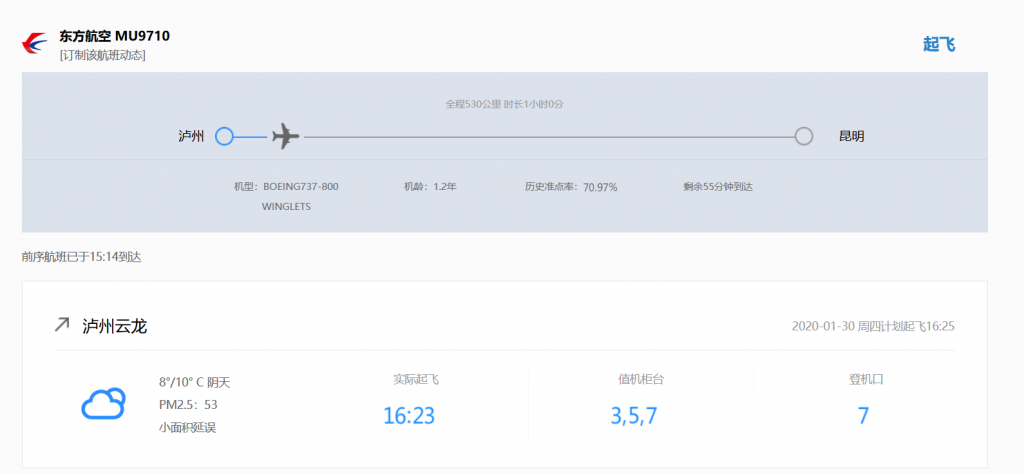
Task: Click the 小面积延误 delay status text
Action: tap(187, 429)
